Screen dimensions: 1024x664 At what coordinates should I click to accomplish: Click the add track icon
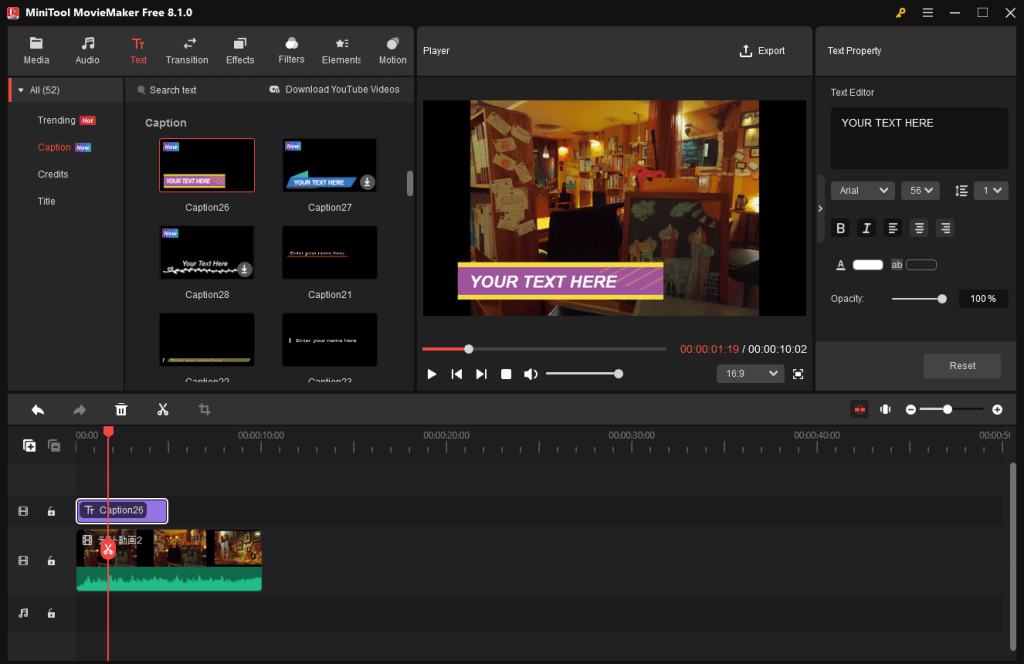[x=29, y=446]
